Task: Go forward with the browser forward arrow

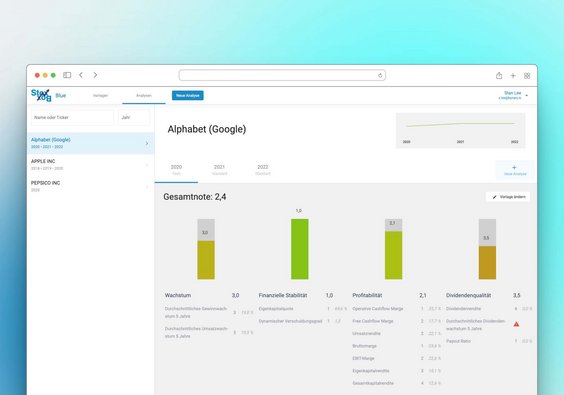Action: coord(95,75)
